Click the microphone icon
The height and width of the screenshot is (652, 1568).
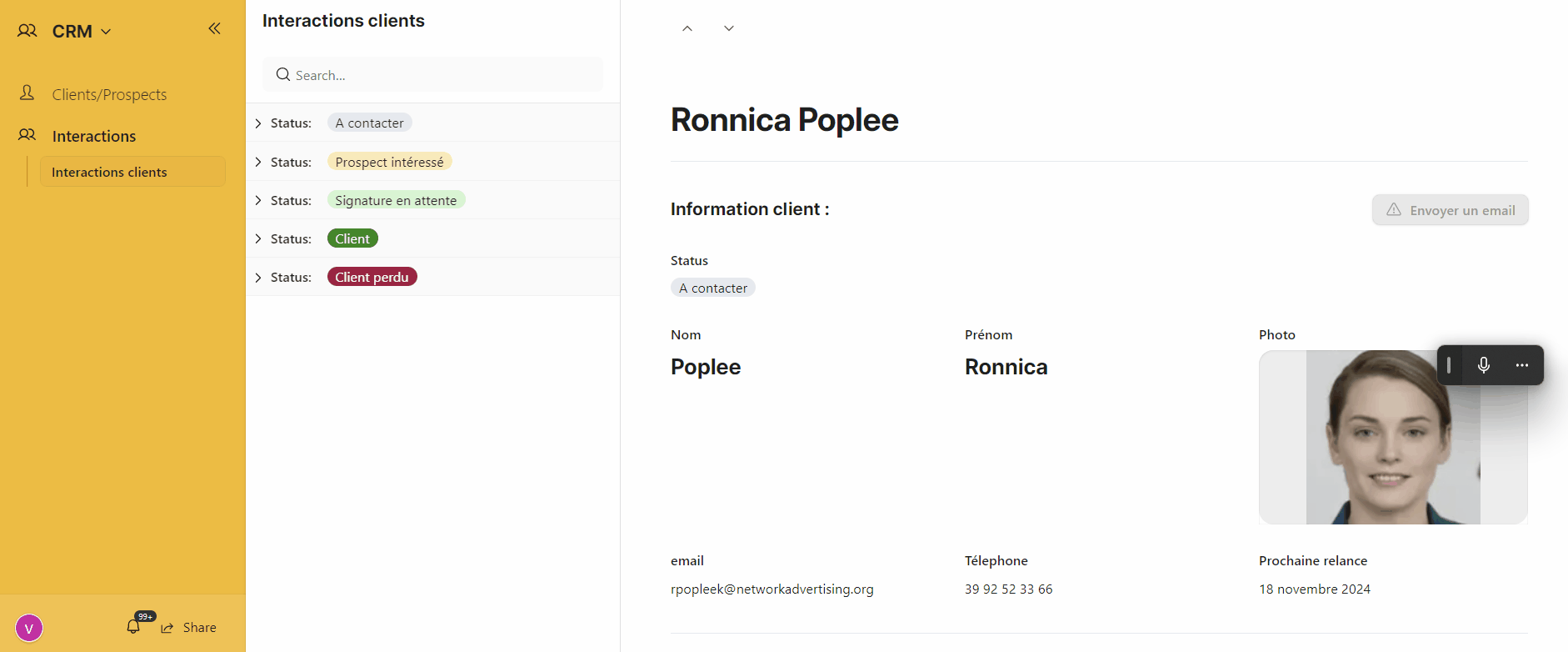click(x=1484, y=365)
